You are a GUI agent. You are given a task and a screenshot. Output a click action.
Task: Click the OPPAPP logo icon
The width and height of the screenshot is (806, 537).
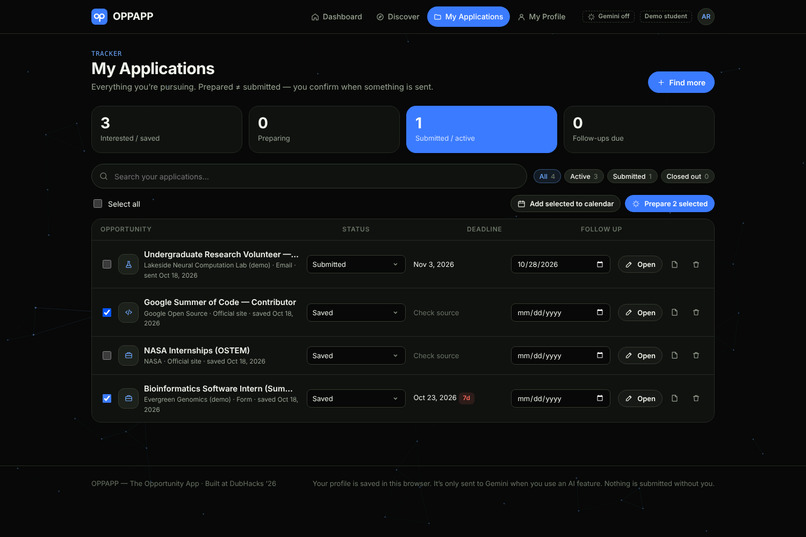tap(99, 16)
